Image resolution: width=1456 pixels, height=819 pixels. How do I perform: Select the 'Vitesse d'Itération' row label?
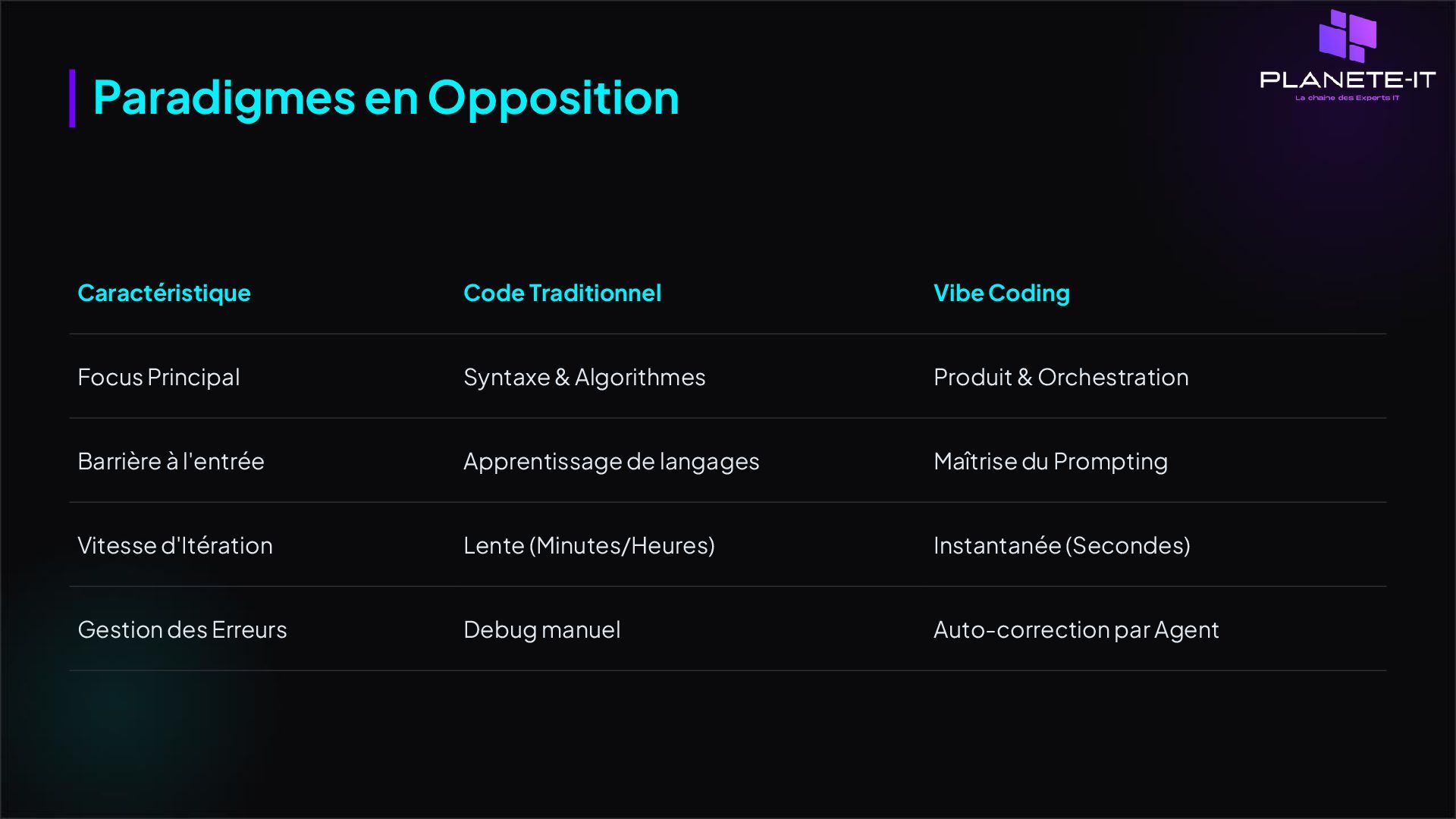tap(174, 545)
